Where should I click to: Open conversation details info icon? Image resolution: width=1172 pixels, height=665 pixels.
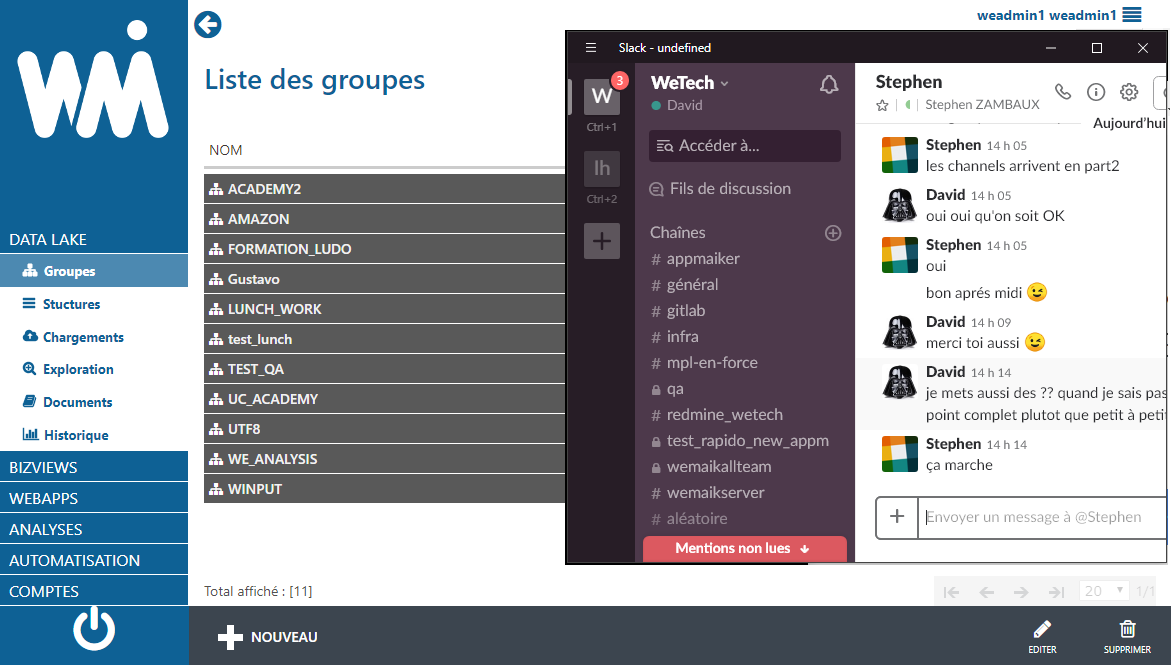tap(1096, 92)
